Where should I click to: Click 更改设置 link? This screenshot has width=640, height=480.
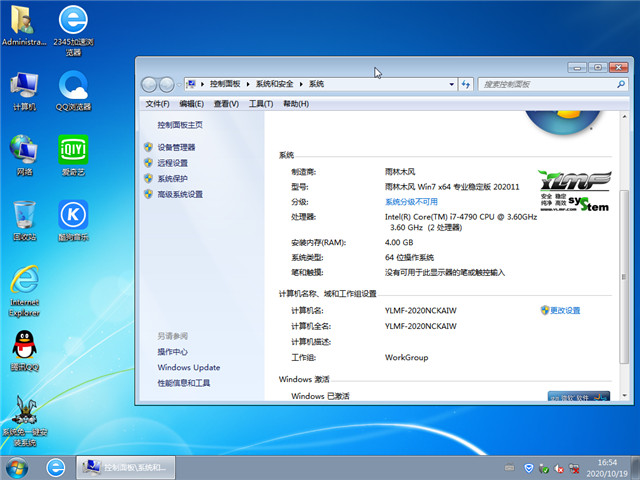pyautogui.click(x=565, y=310)
